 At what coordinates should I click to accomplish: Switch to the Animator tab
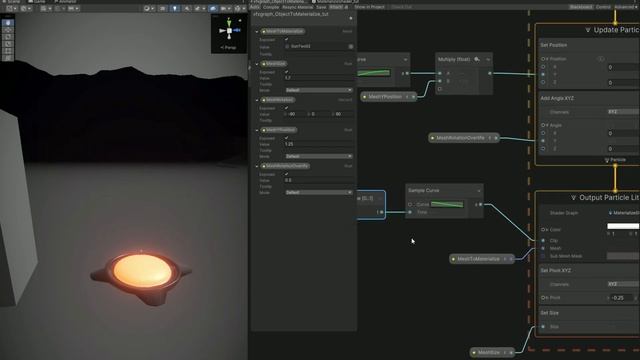pyautogui.click(x=65, y=2)
